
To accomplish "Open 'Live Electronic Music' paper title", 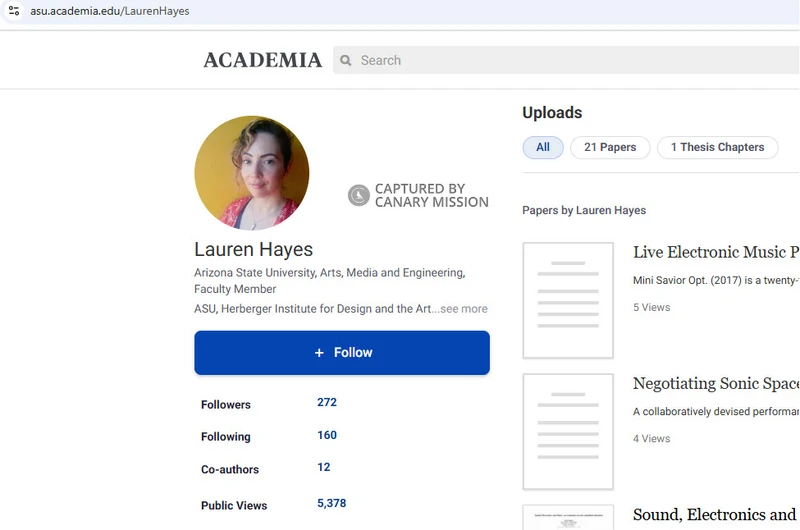I will pos(716,252).
